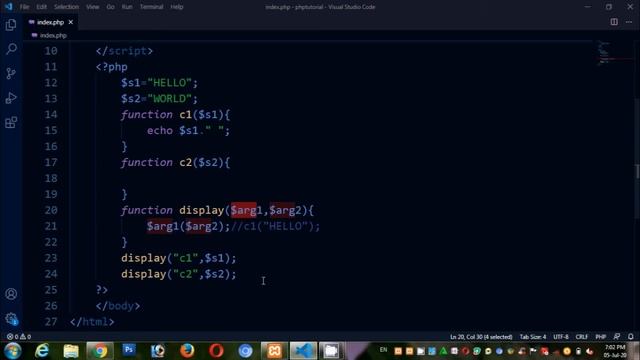Open the Selection menu
This screenshot has height=360, width=640.
click(x=66, y=7)
